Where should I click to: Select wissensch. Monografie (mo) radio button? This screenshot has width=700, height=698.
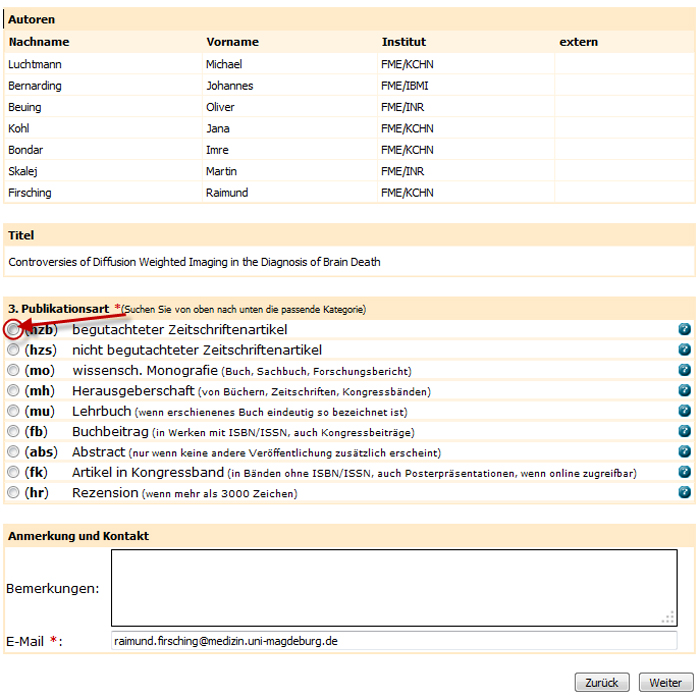pos(13,370)
